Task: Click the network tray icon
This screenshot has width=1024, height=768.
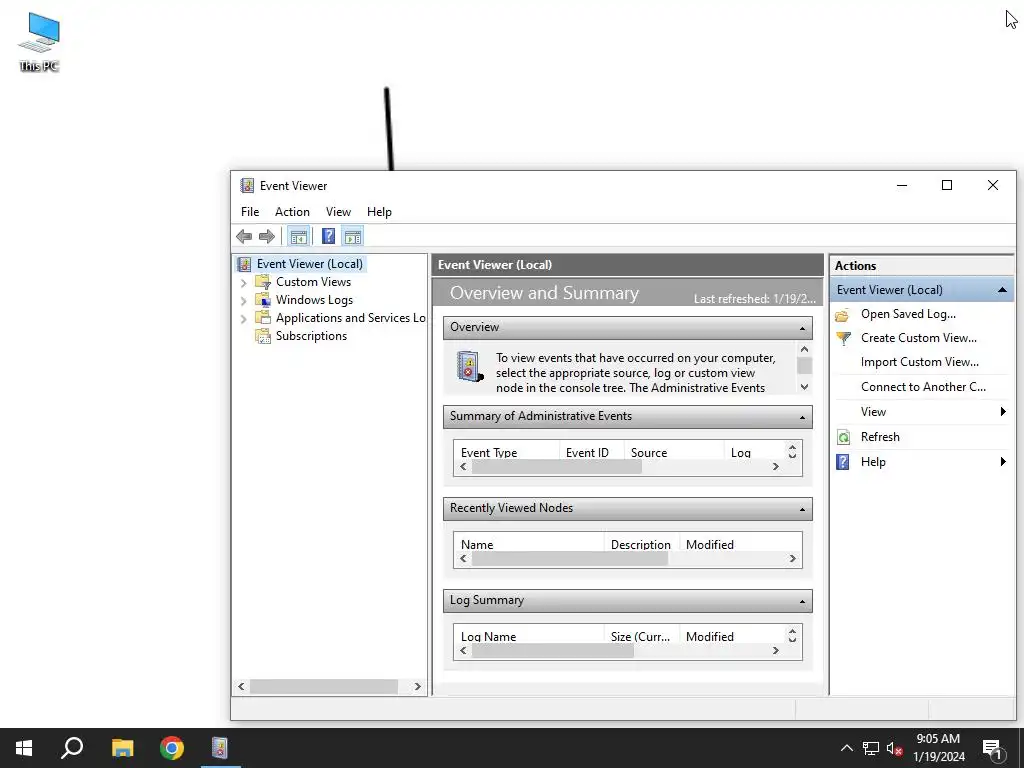Action: [x=871, y=748]
